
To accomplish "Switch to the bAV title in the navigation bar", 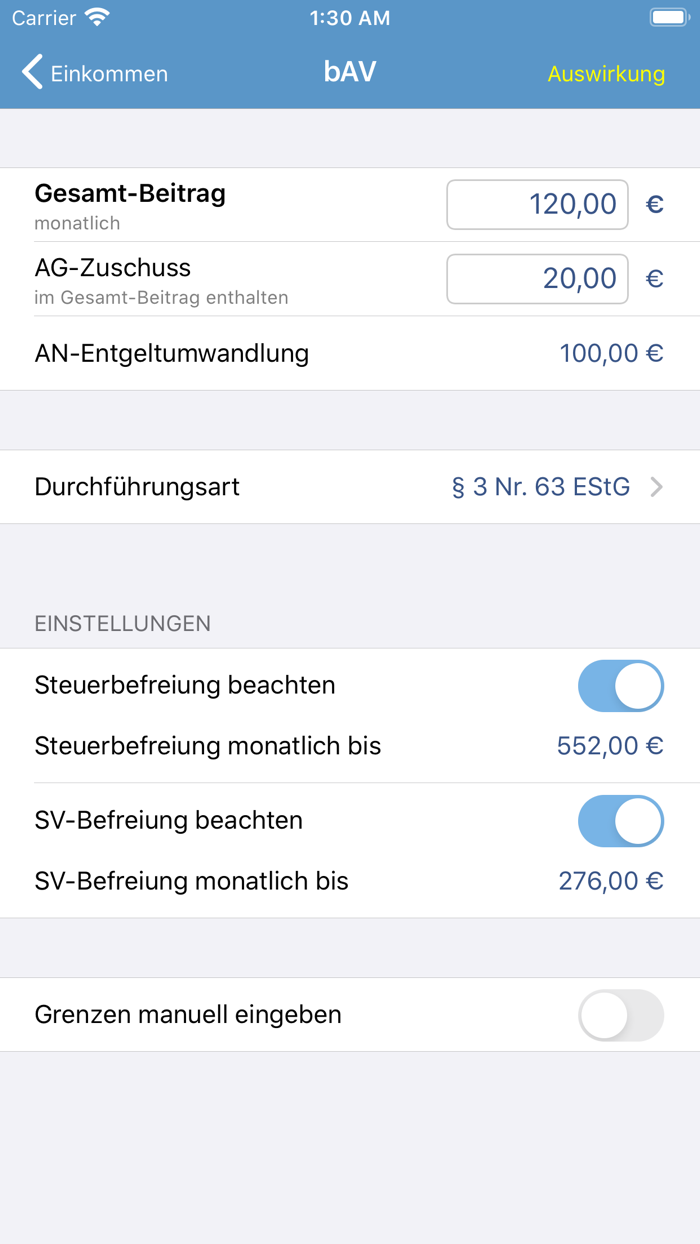I will tap(350, 73).
